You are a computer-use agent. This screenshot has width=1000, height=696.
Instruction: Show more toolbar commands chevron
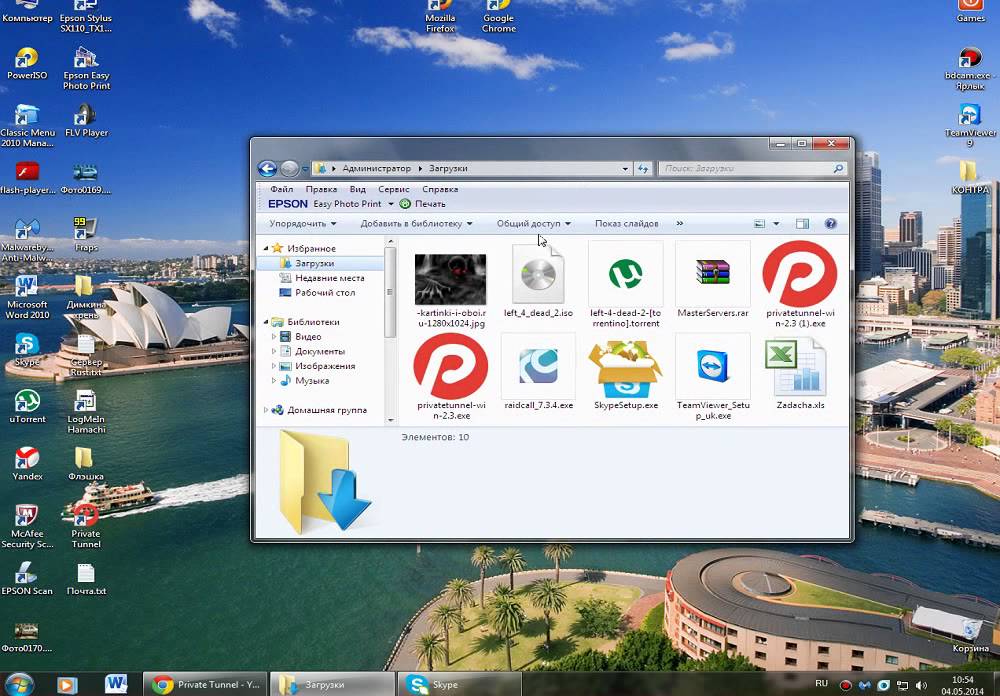pos(680,223)
